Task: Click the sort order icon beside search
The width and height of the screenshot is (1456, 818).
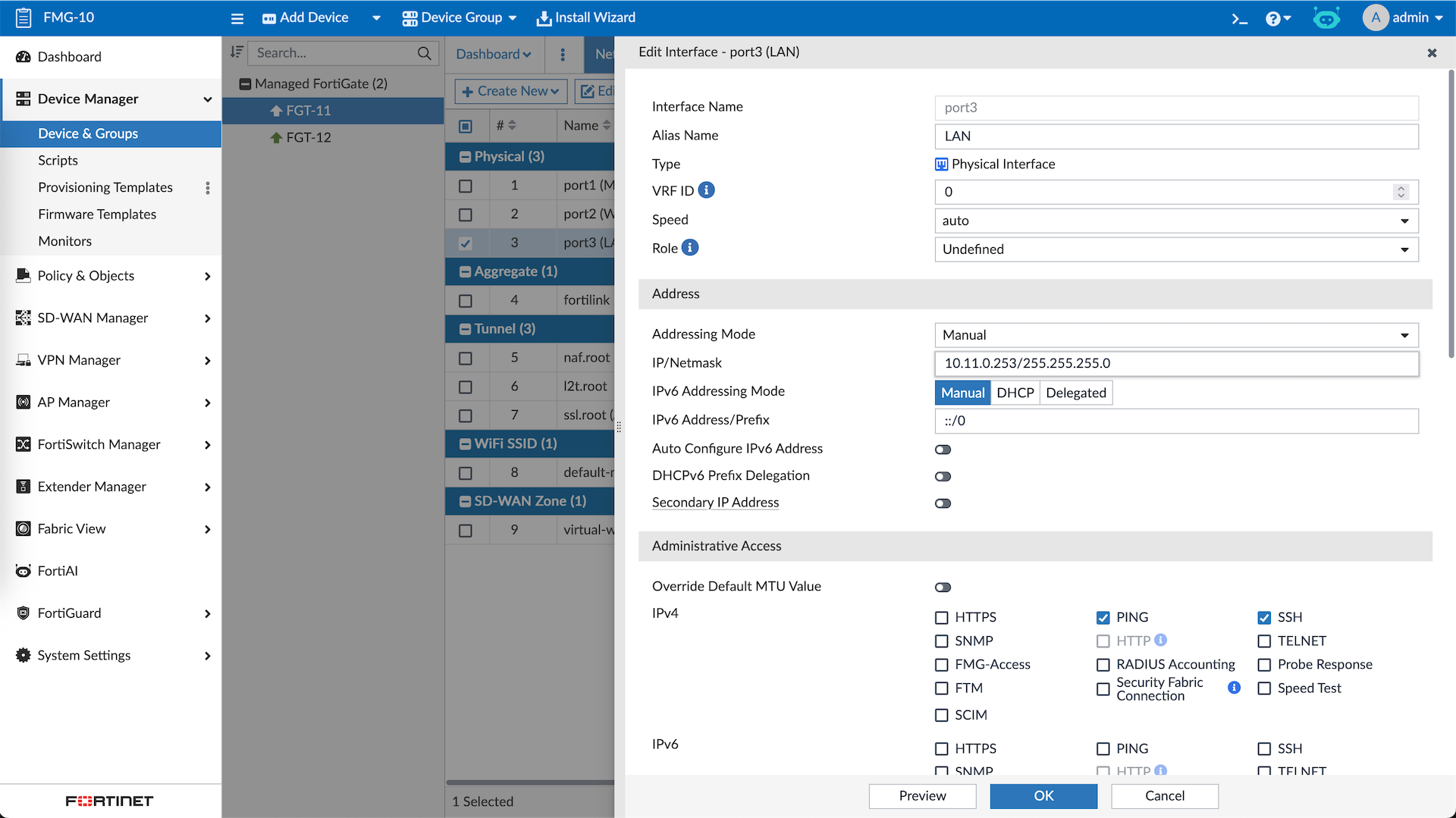Action: tap(237, 52)
